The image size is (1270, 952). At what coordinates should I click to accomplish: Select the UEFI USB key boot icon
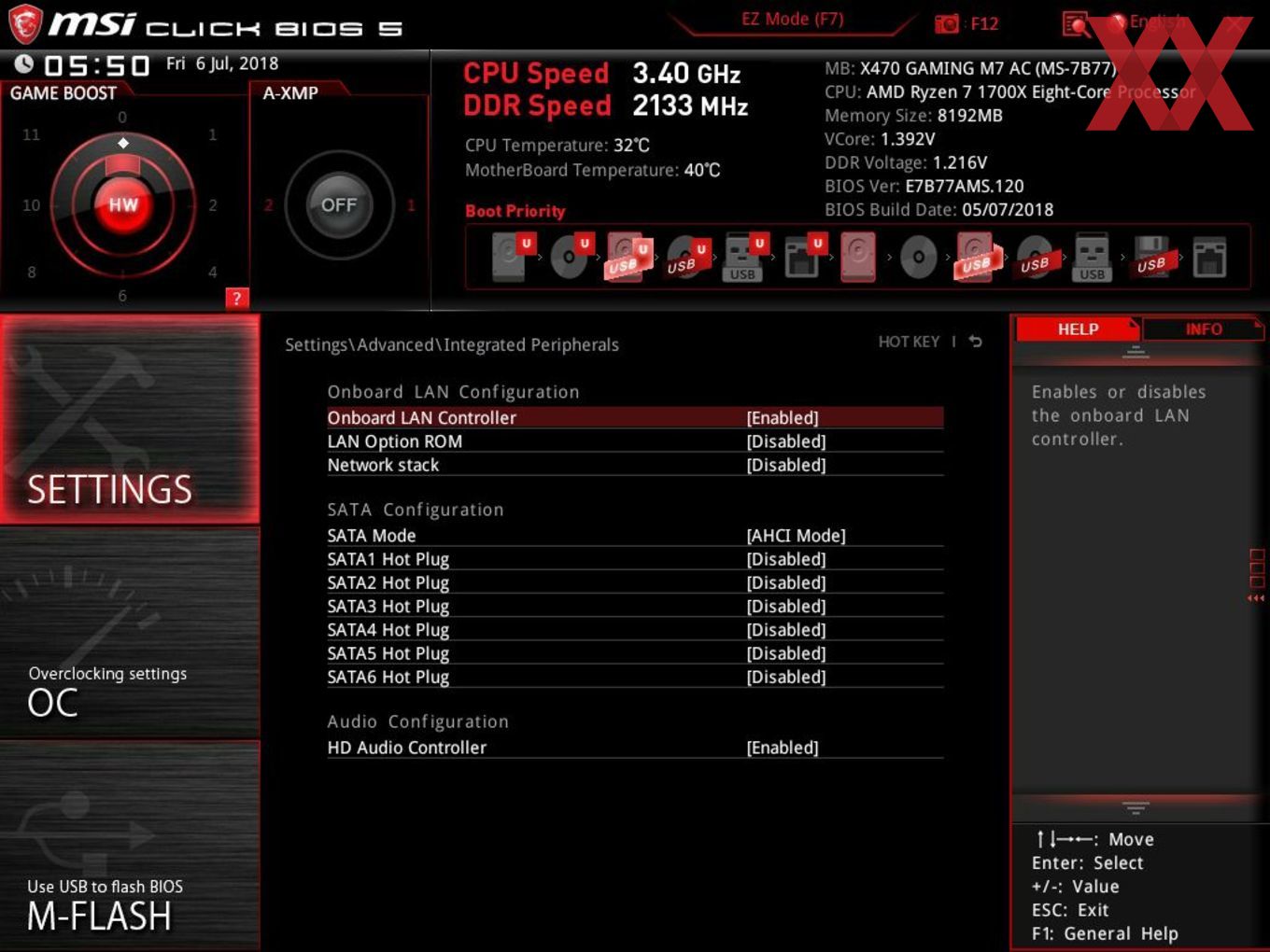pos(746,257)
